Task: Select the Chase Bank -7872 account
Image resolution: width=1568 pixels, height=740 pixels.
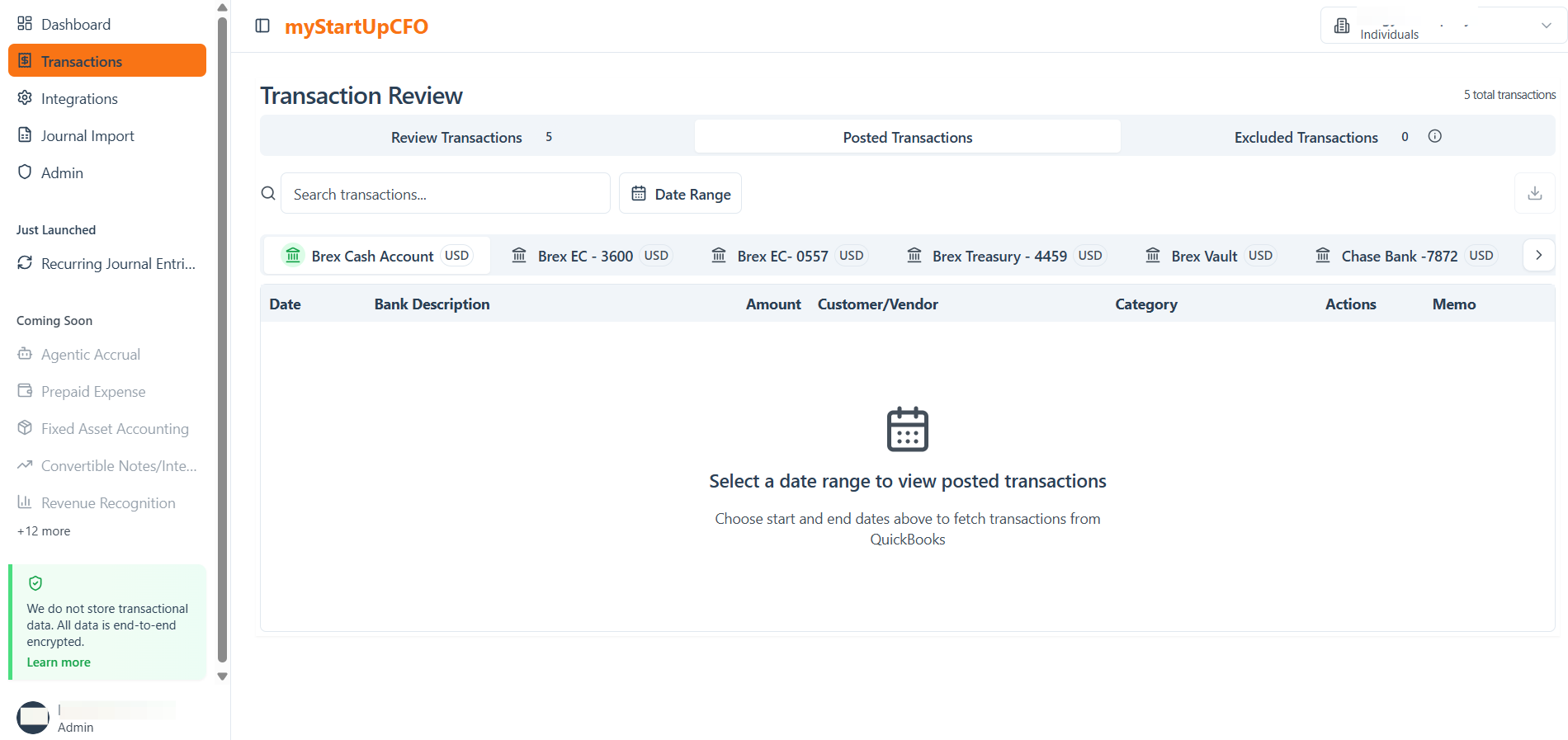Action: (1405, 256)
